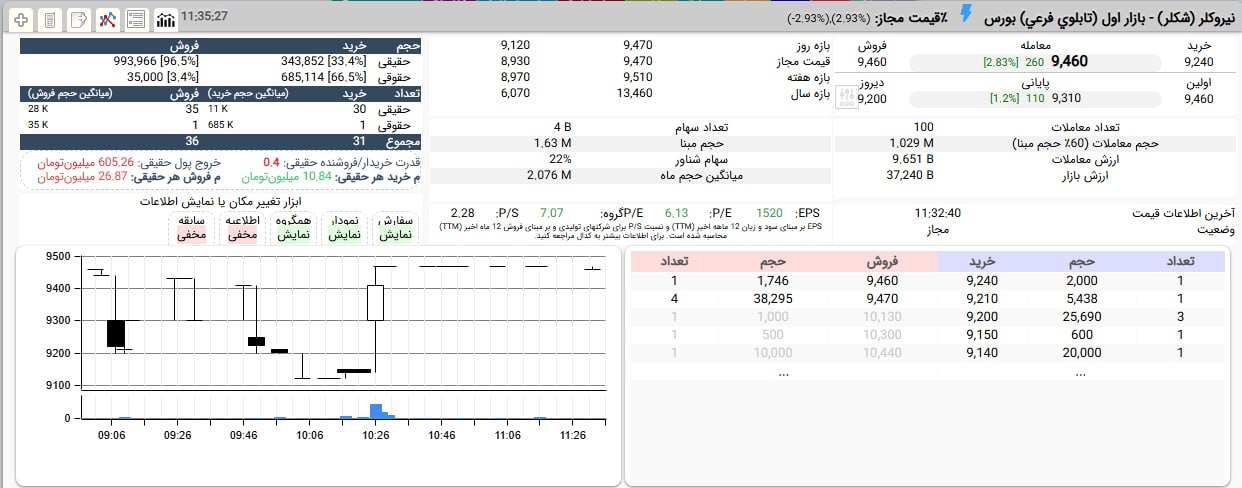Click the مجموع row total 36

[x=191, y=141]
